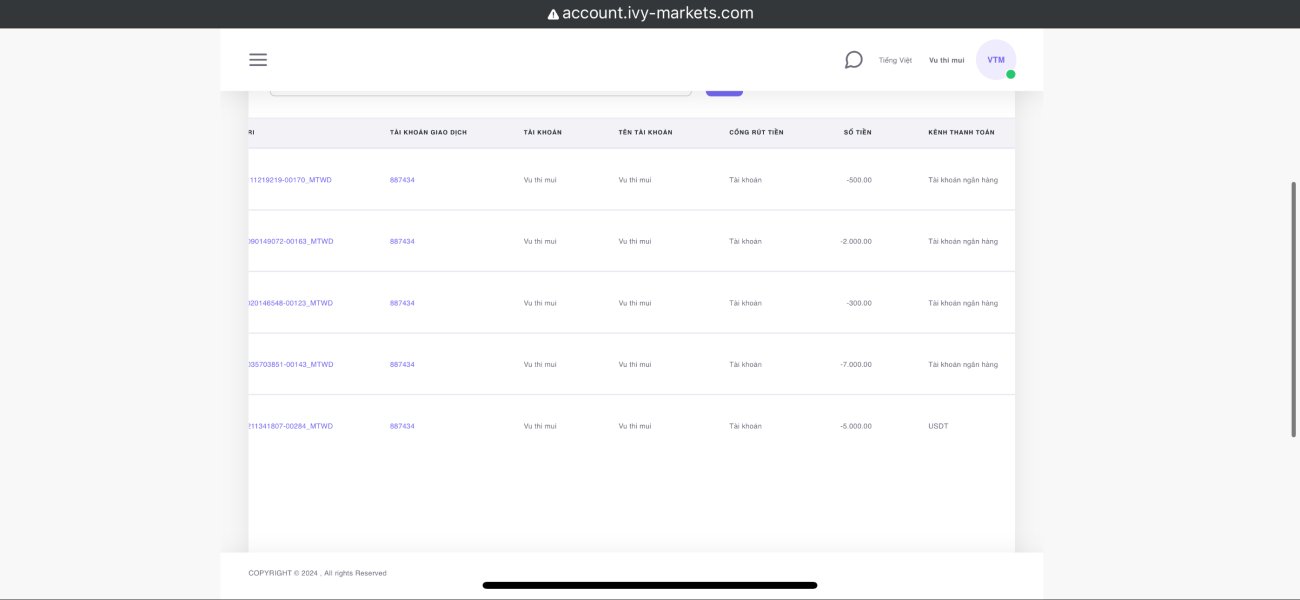Open the Tiếng Việt language selector
The height and width of the screenshot is (600, 1300).
(x=895, y=60)
